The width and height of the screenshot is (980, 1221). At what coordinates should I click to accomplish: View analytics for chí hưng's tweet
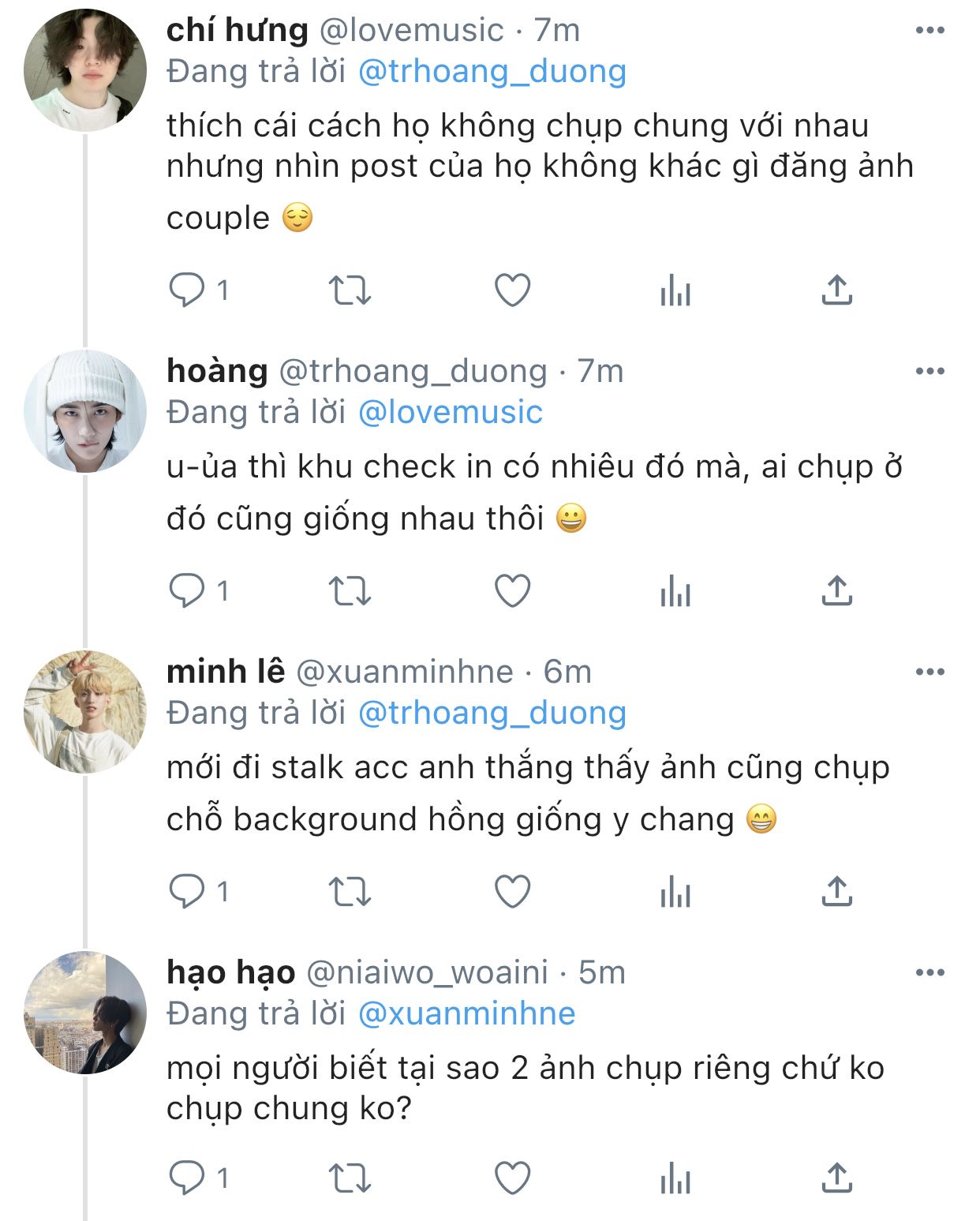[x=675, y=290]
